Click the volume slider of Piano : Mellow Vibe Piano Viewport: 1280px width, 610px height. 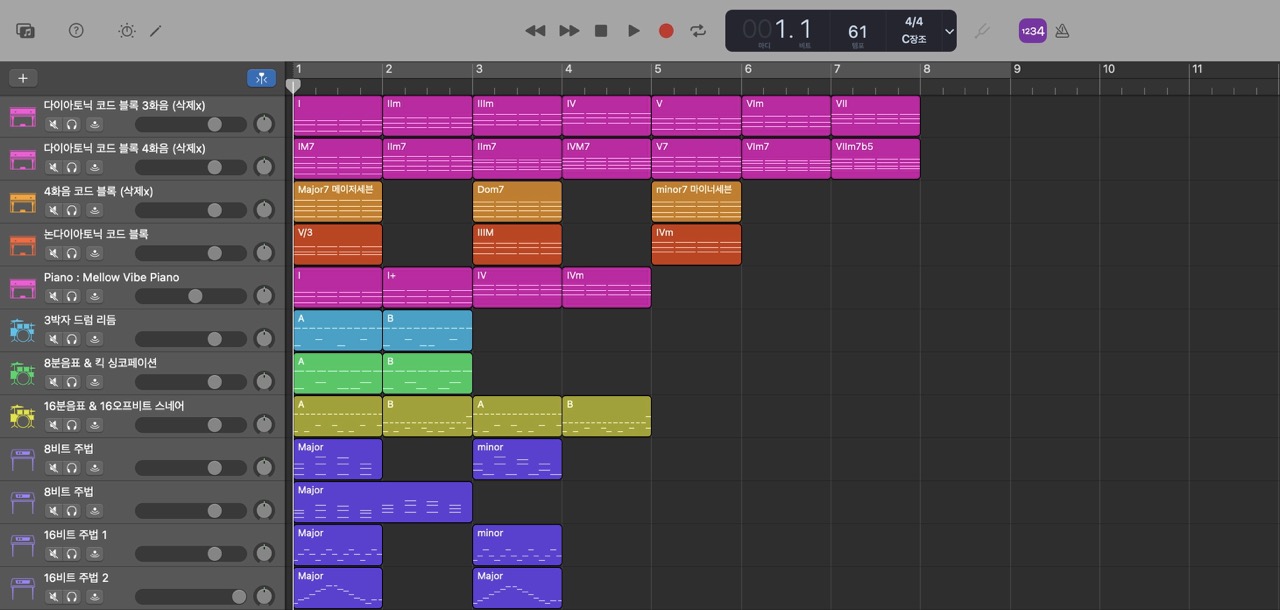[x=190, y=296]
